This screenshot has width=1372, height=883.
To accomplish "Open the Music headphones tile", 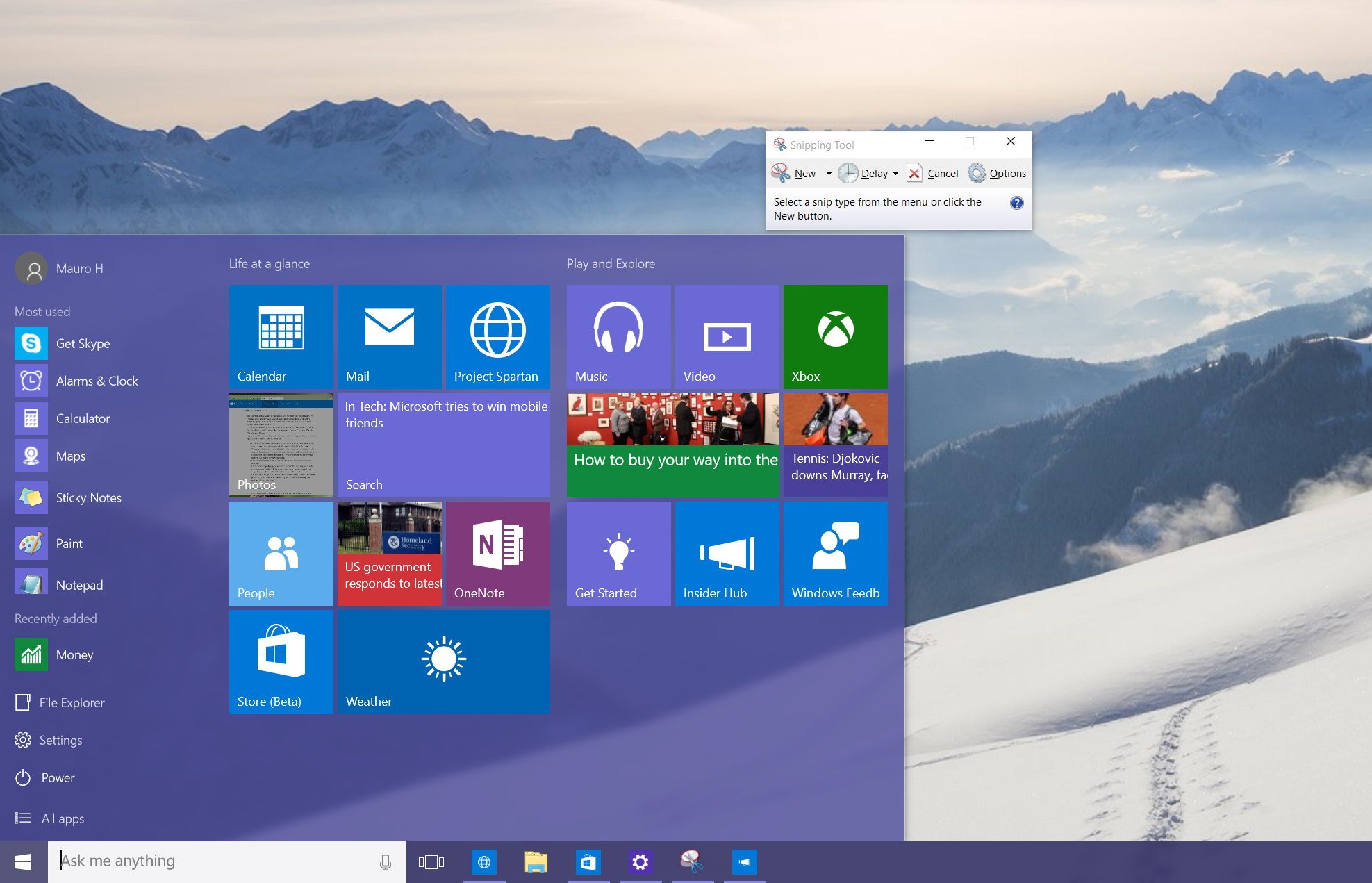I will click(618, 336).
